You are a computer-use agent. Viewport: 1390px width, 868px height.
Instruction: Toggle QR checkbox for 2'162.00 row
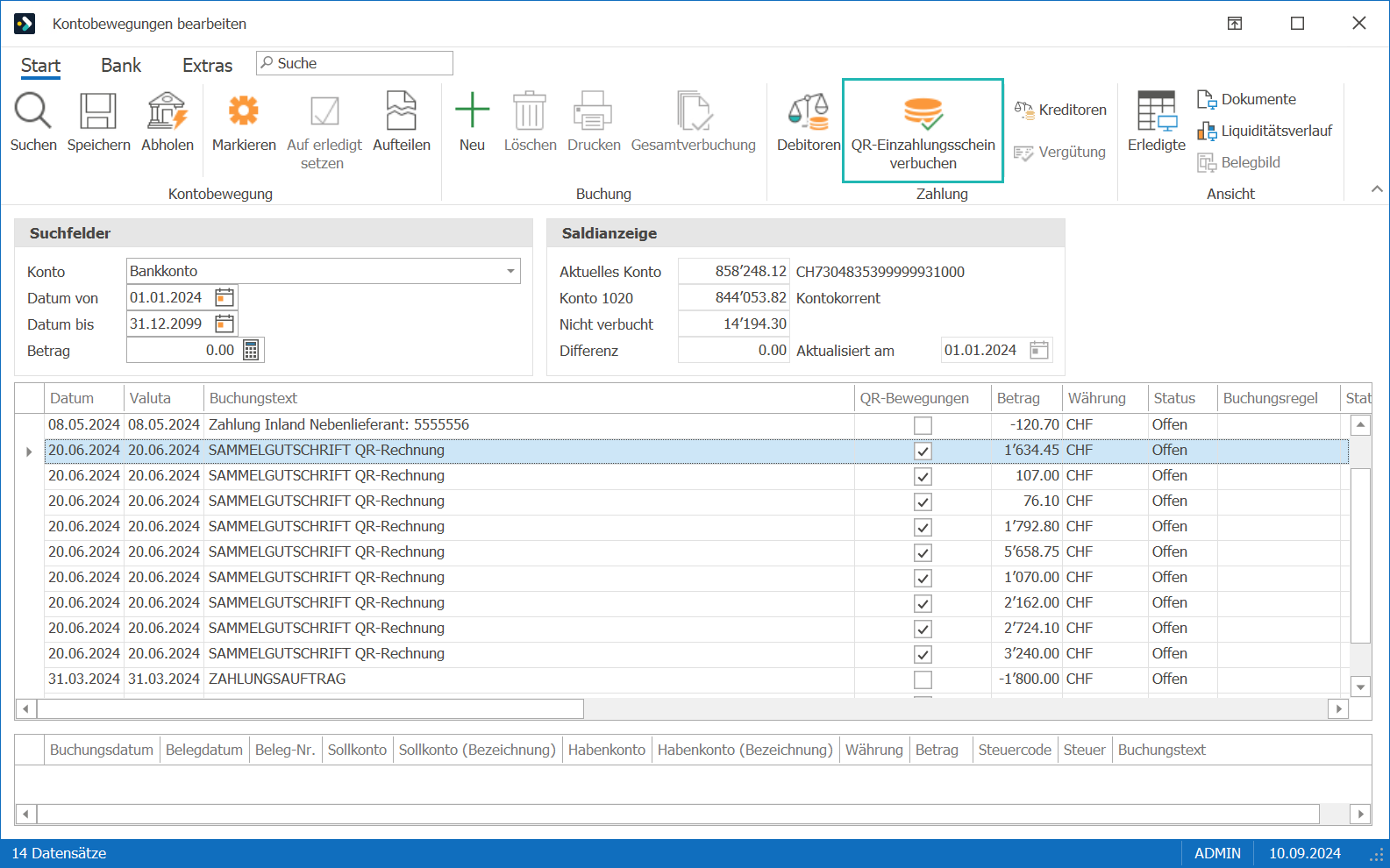tap(923, 604)
